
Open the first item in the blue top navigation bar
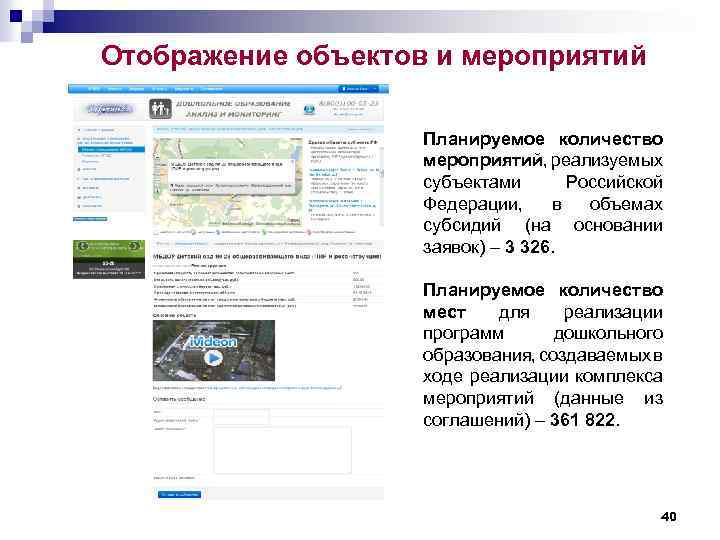click(x=94, y=89)
